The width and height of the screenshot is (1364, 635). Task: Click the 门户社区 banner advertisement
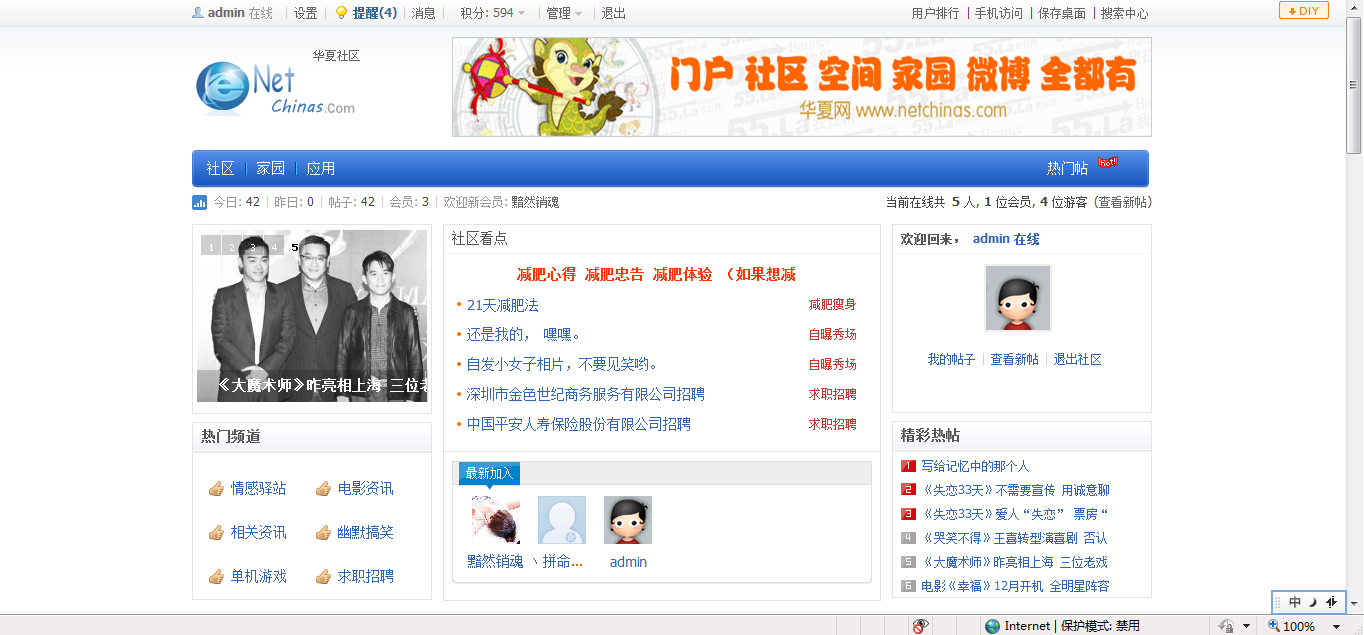801,87
